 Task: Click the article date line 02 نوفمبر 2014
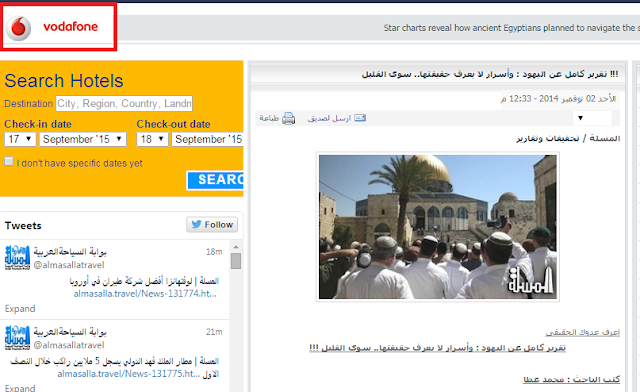pyautogui.click(x=558, y=99)
